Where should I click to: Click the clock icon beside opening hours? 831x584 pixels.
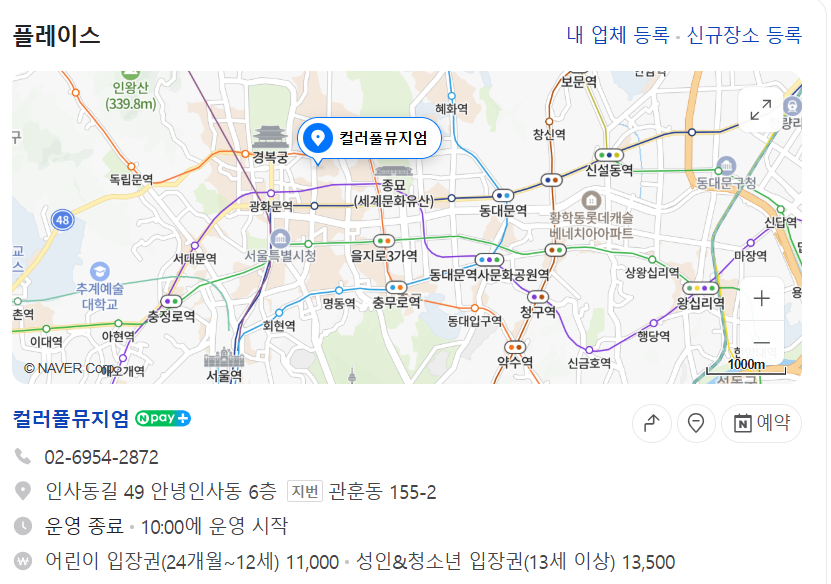pos(23,526)
